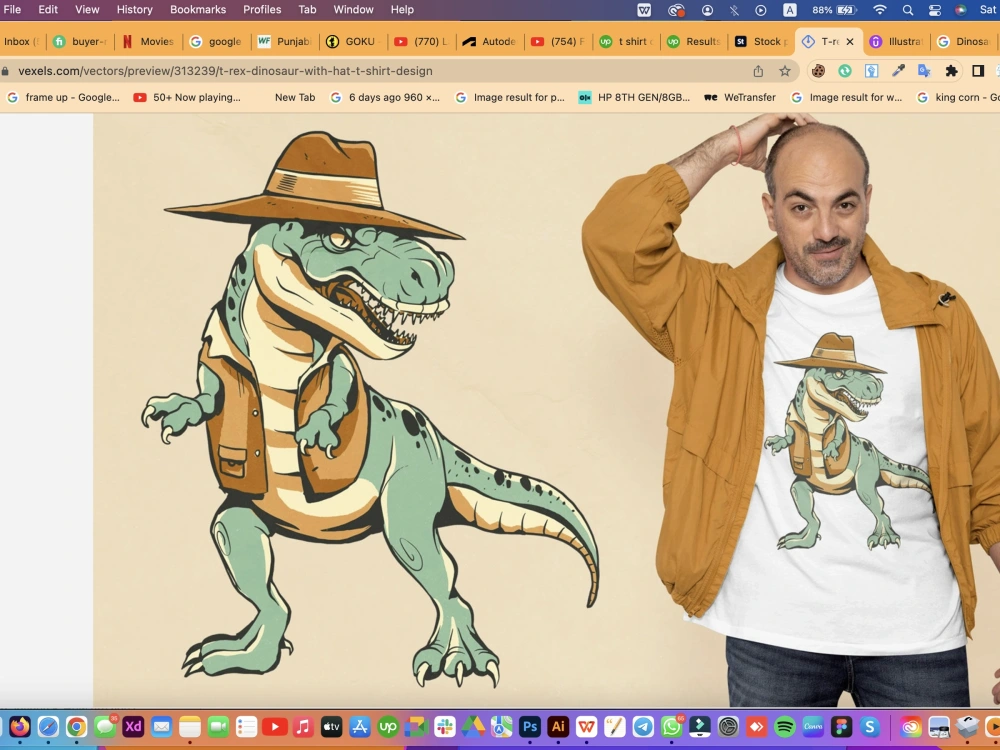
Task: Open the battery 88% status menu
Action: pos(833,10)
